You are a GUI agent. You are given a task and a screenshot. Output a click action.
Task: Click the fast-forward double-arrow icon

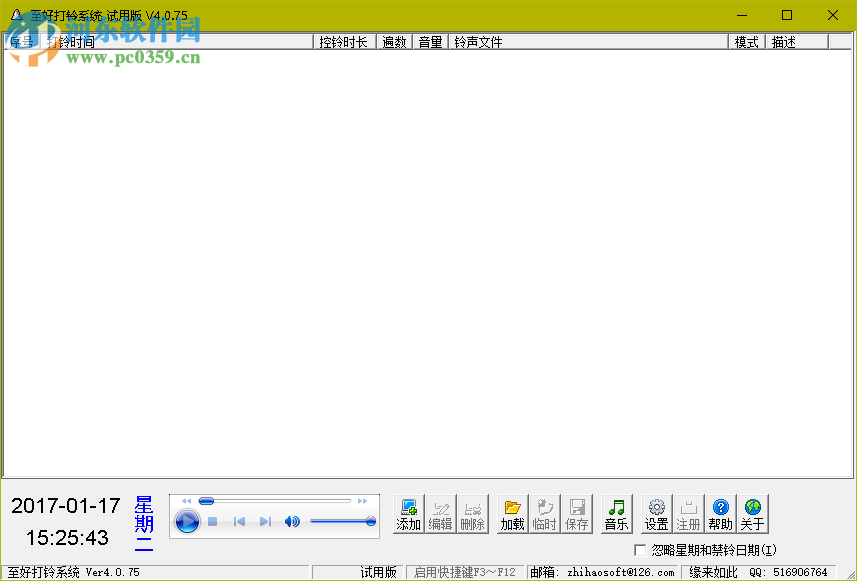tap(362, 501)
